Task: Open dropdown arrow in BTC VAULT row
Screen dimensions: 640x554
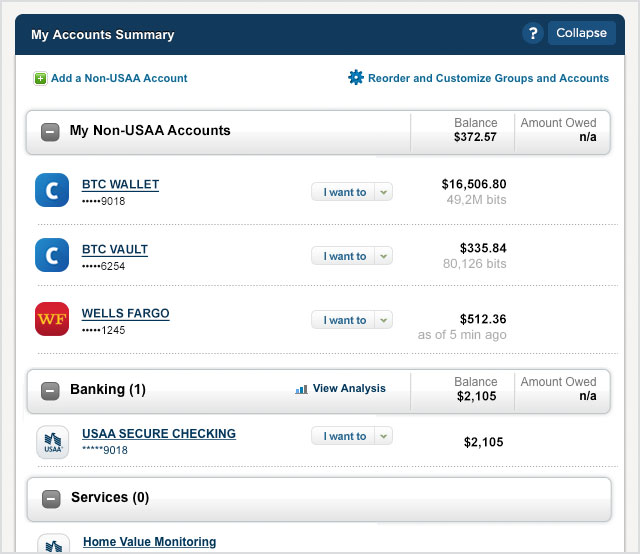Action: pyautogui.click(x=384, y=256)
